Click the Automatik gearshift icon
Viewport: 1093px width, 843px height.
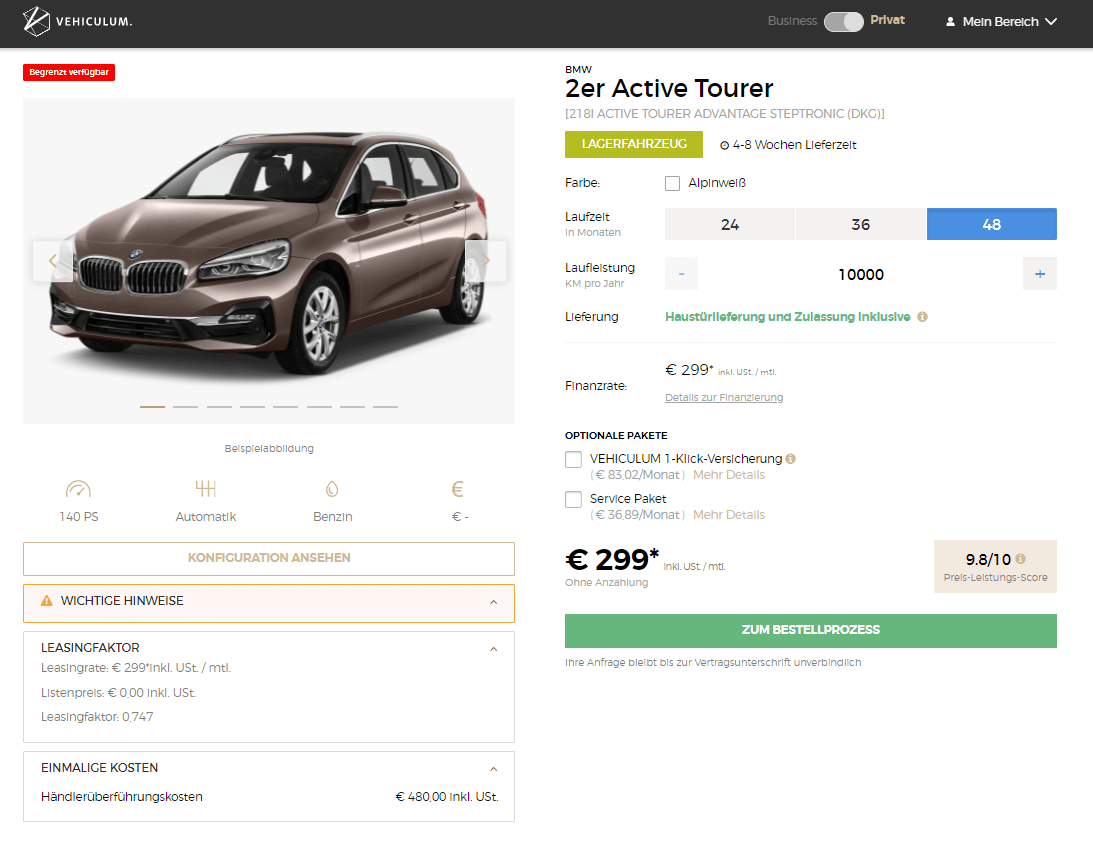click(x=206, y=489)
